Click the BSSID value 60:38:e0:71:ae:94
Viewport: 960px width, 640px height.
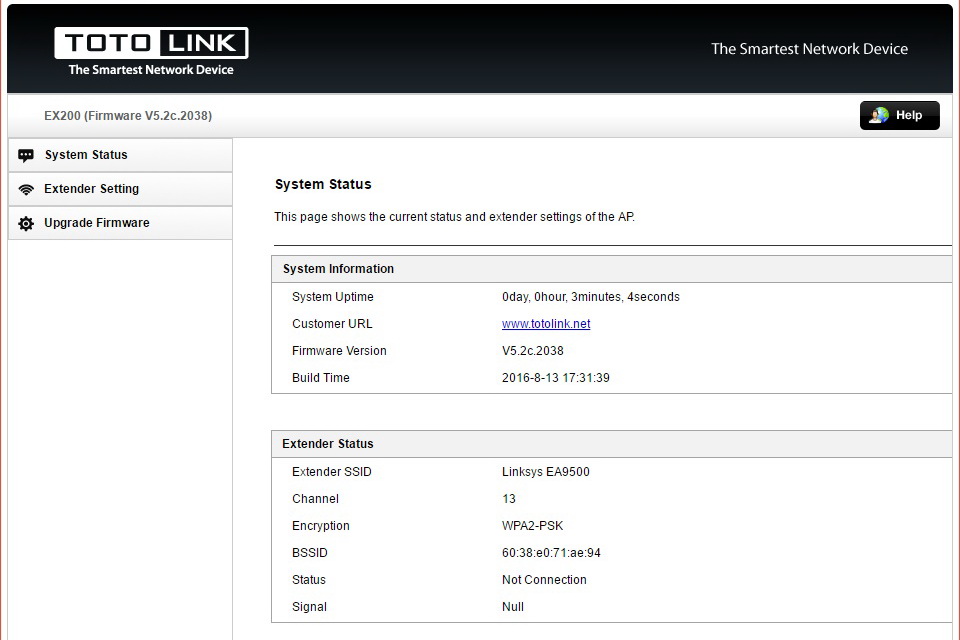tap(551, 553)
